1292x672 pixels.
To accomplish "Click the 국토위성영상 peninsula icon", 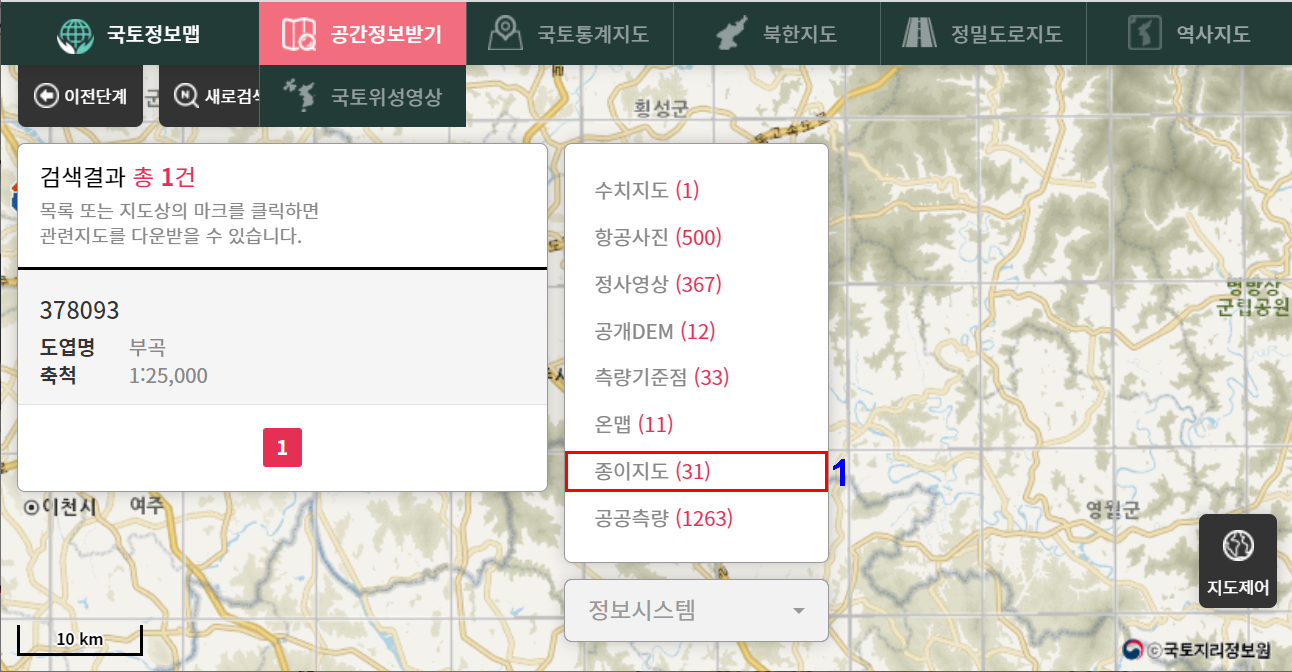I will [x=300, y=96].
